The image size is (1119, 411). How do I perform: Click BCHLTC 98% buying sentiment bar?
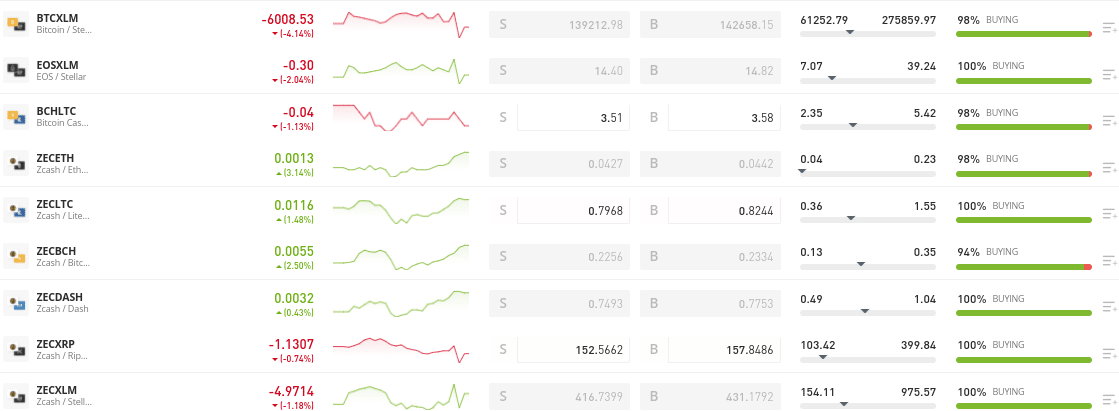pos(1024,127)
